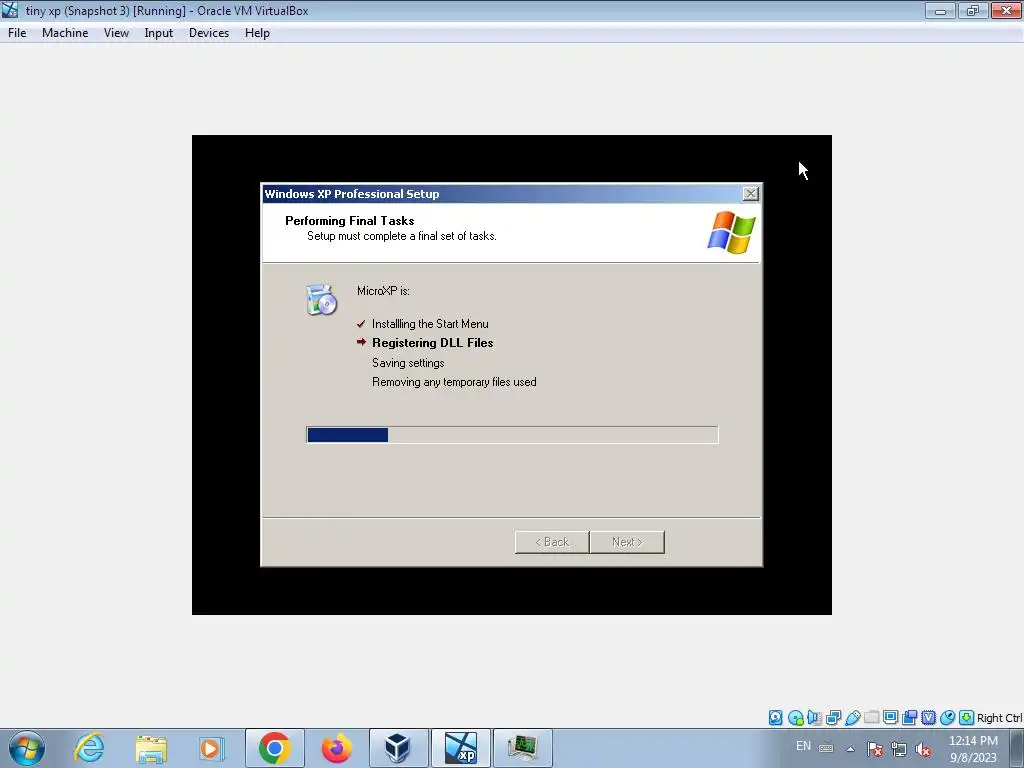Click the tiny xp VM taskbar button
The width and height of the screenshot is (1024, 768).
click(x=461, y=748)
